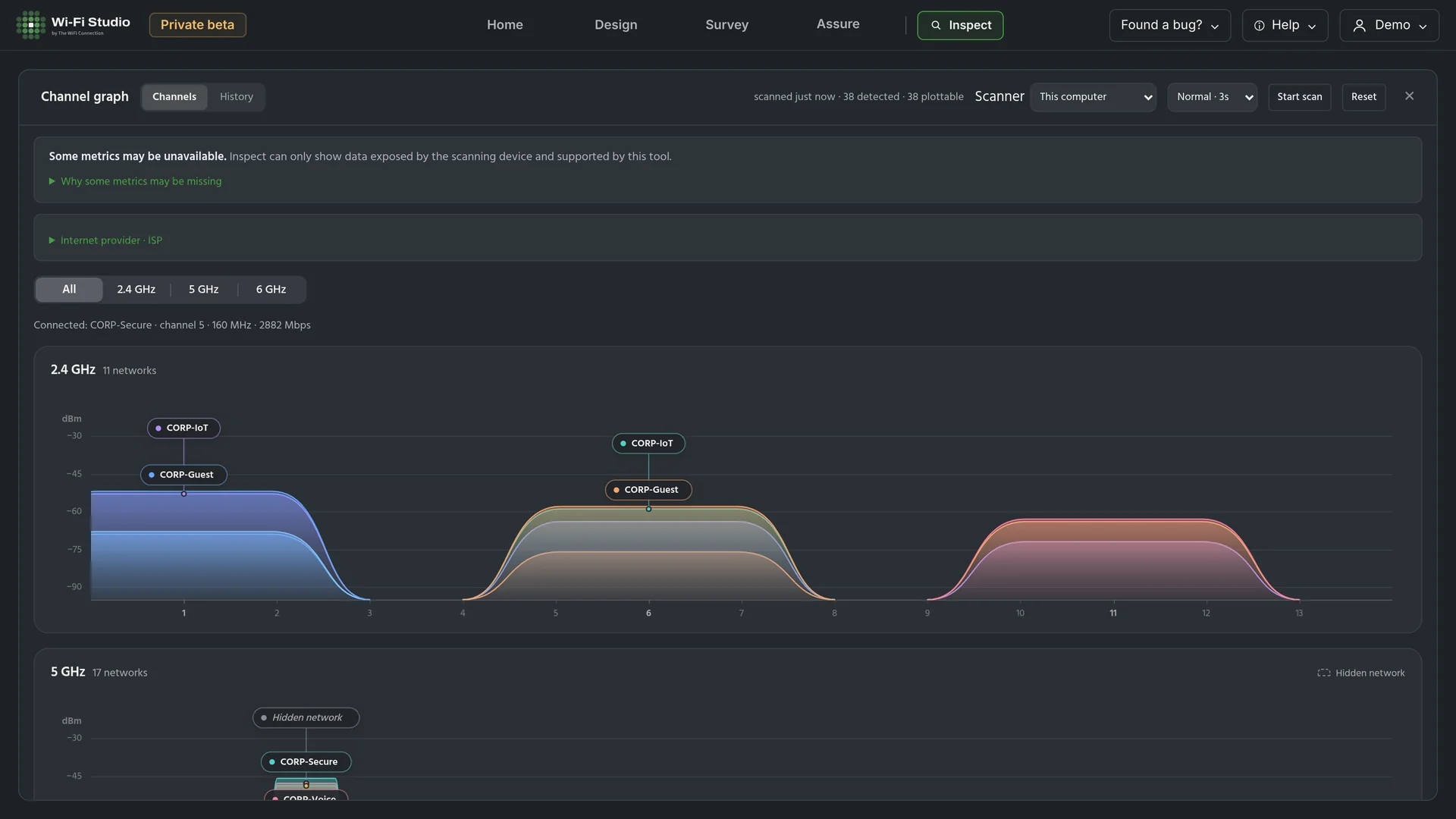Click the Start scan button

pyautogui.click(x=1299, y=97)
